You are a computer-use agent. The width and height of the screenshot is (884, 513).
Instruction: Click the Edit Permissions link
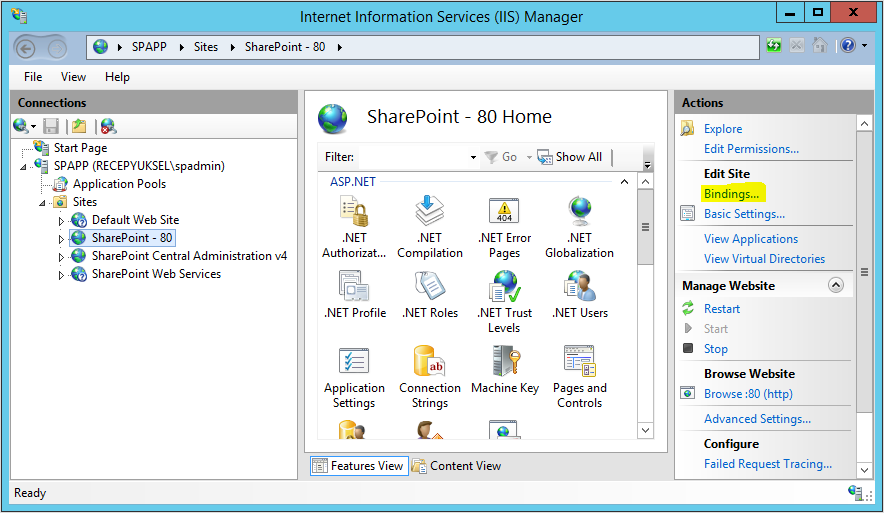coord(751,149)
